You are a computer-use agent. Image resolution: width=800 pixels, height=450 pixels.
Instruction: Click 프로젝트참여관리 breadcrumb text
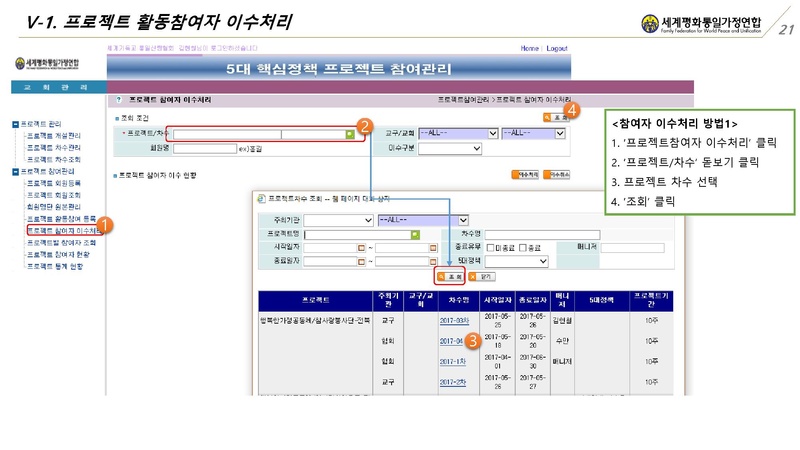[464, 99]
